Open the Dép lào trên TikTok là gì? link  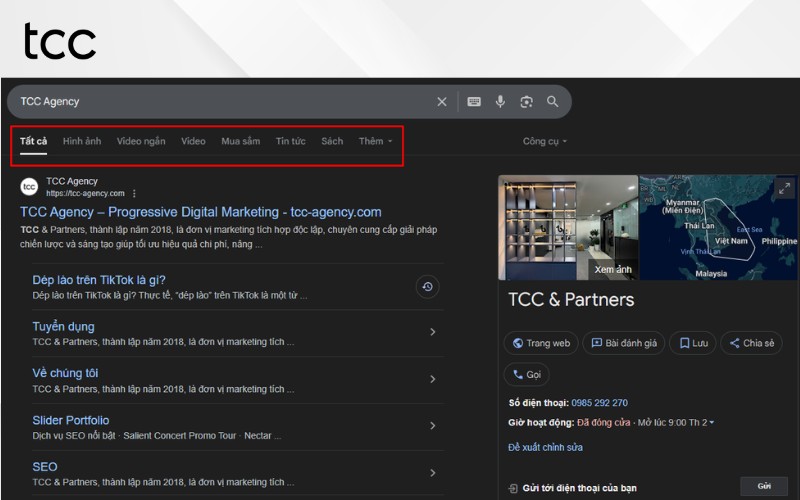tap(99, 280)
